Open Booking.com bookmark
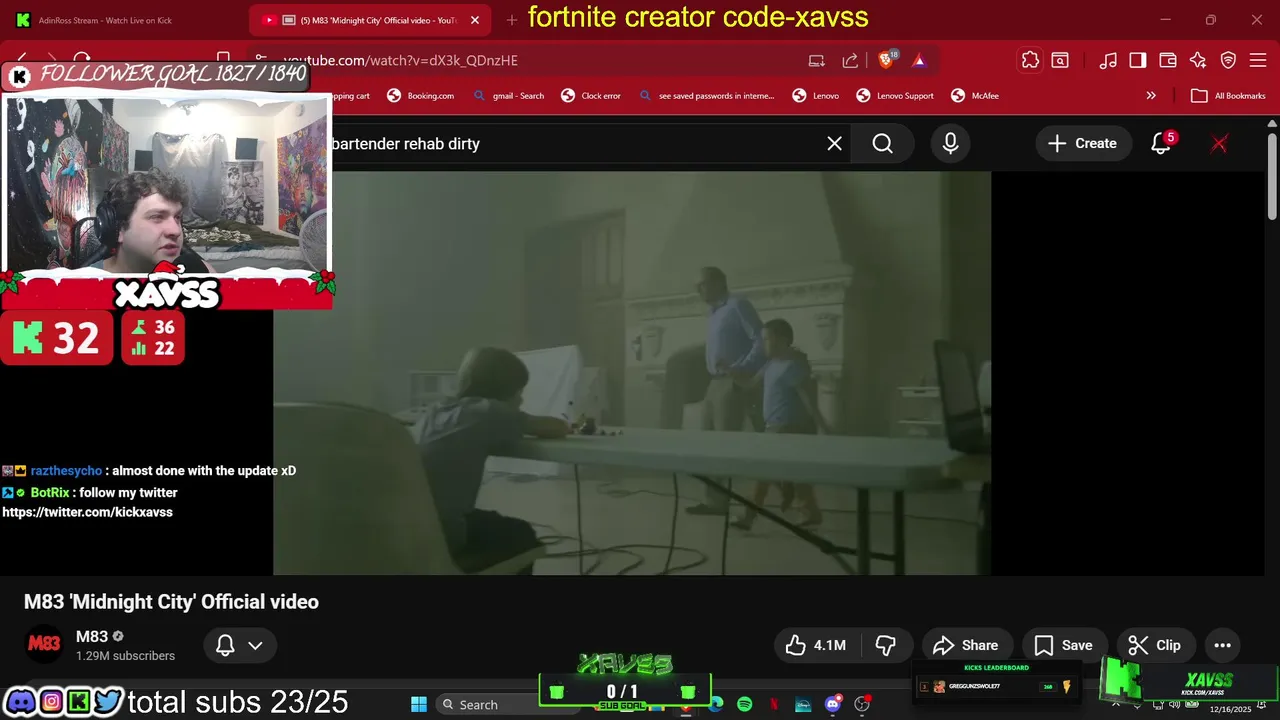Screen dimensions: 1280x720 421,96
